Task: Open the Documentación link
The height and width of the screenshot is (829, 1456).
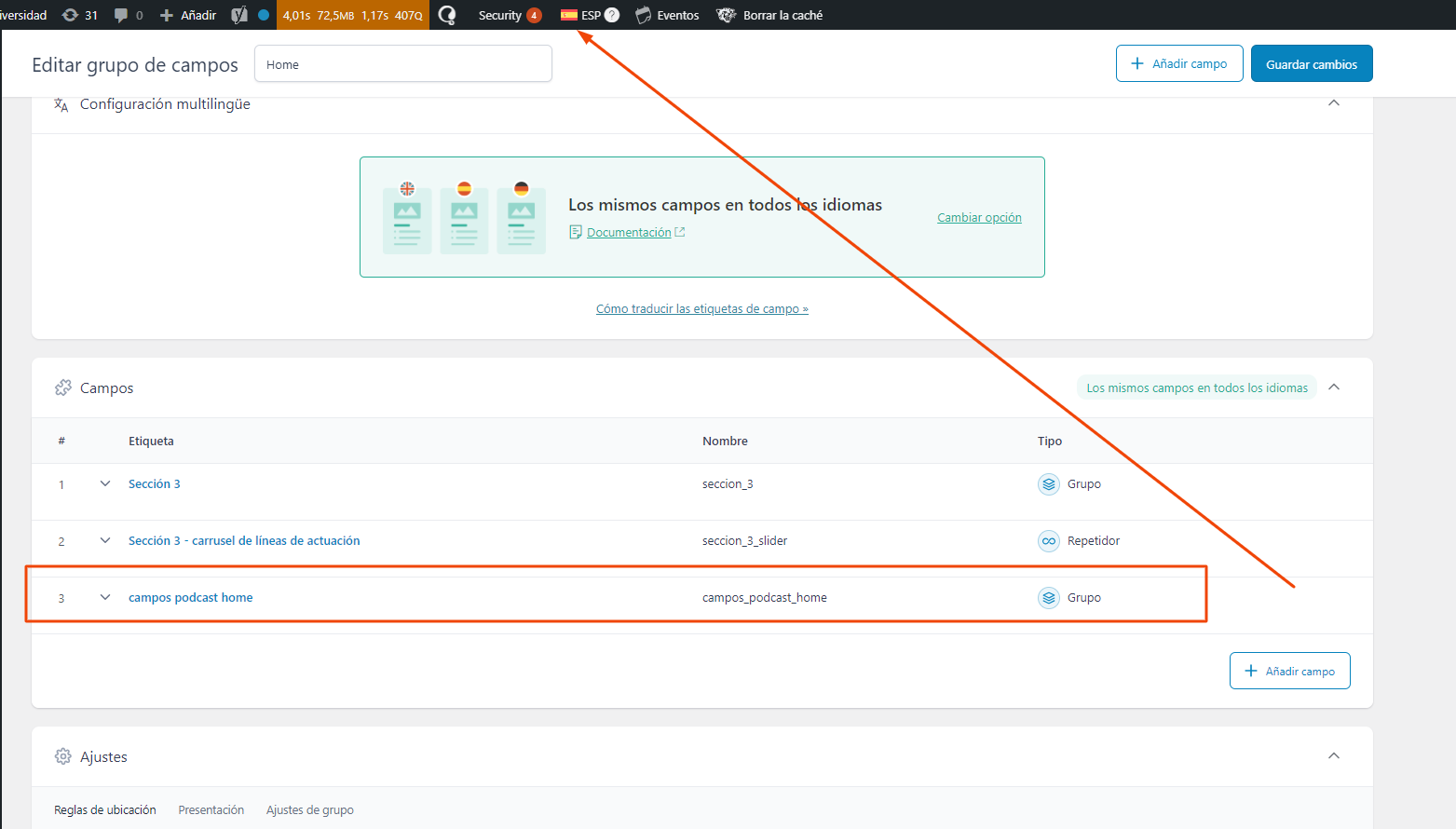Action: pos(628,232)
